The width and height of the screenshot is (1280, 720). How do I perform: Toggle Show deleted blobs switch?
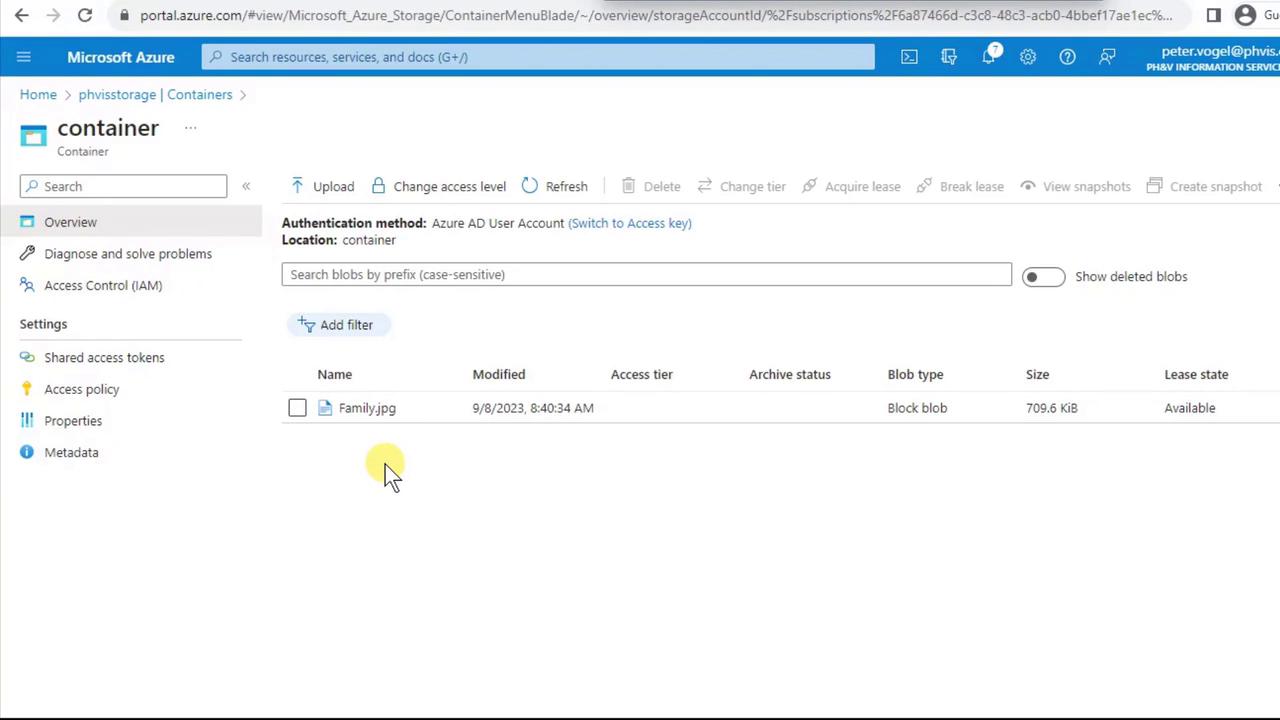click(x=1044, y=277)
